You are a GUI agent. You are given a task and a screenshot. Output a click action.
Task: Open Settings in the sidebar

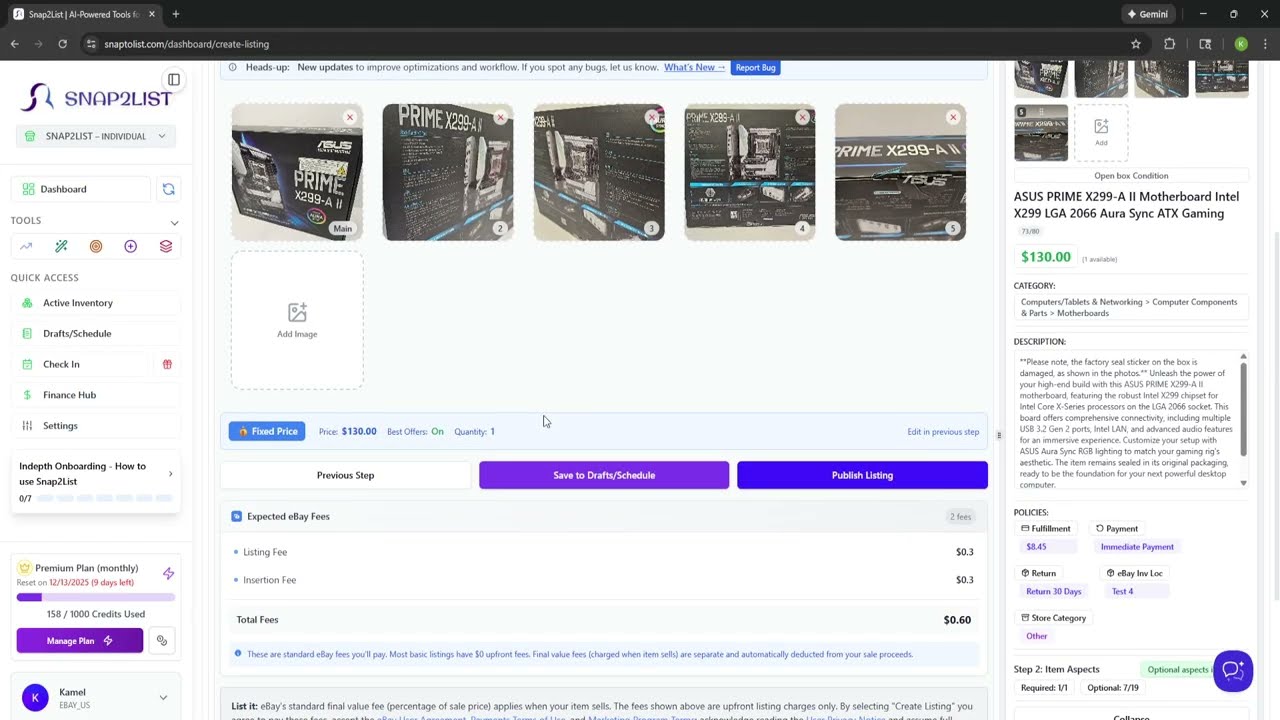96,425
